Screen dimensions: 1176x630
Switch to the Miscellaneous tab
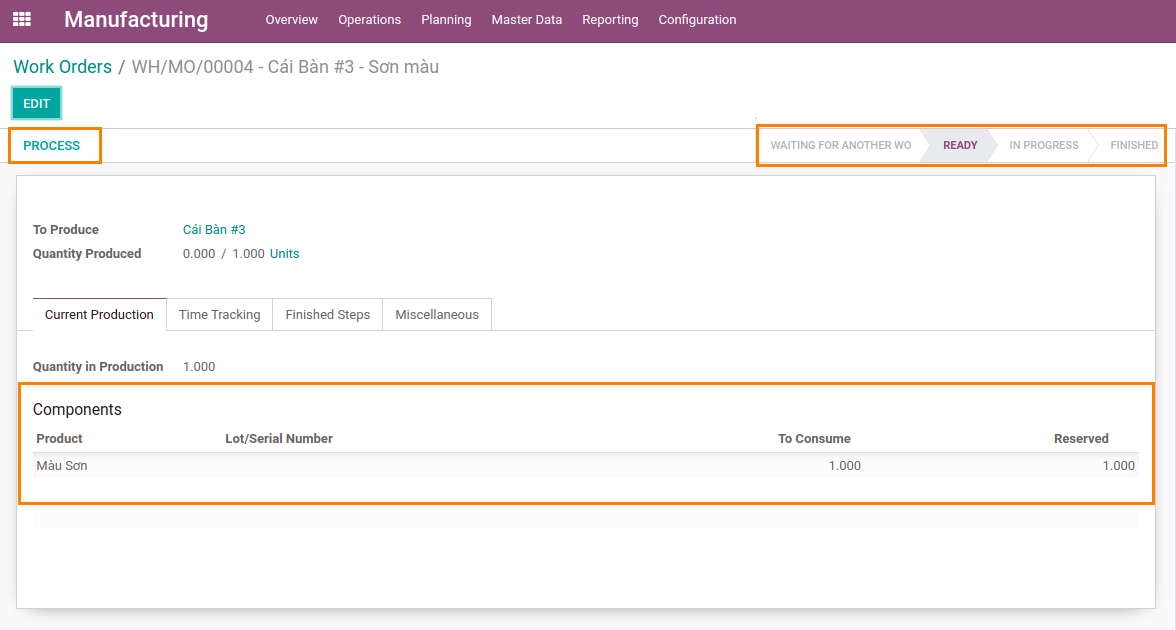(436, 314)
